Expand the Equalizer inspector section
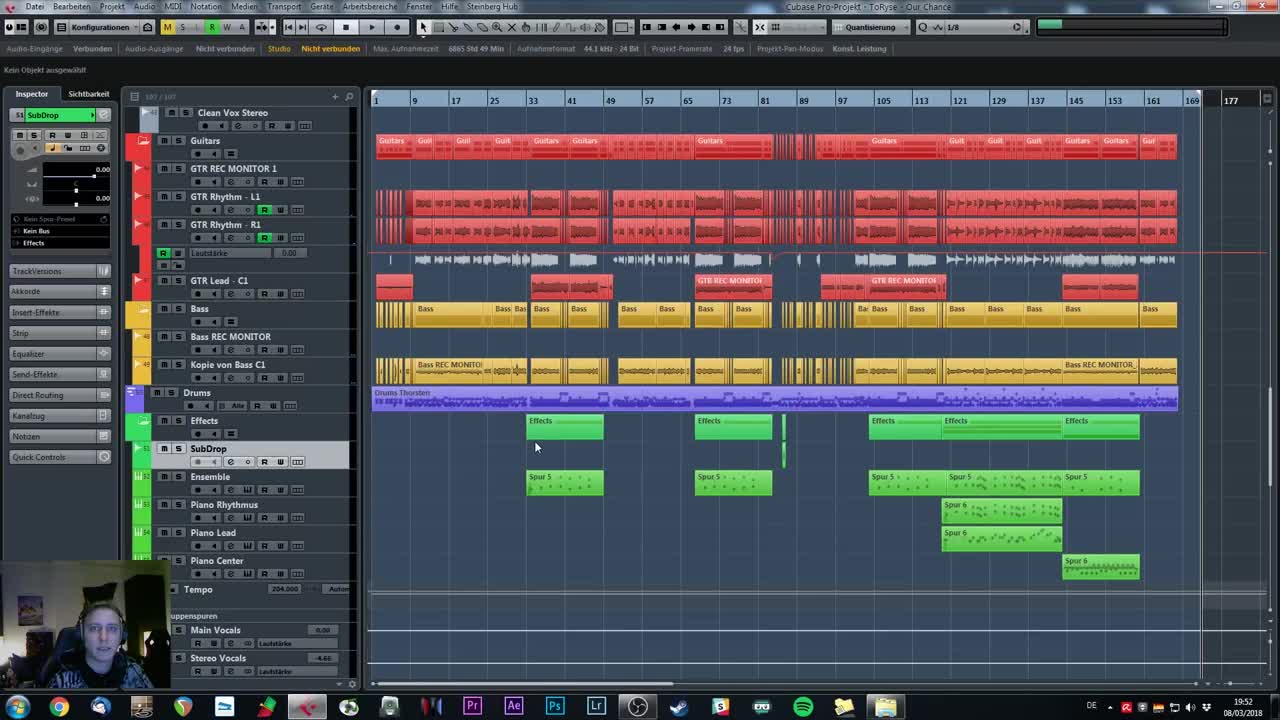1280x720 pixels. [x=60, y=354]
